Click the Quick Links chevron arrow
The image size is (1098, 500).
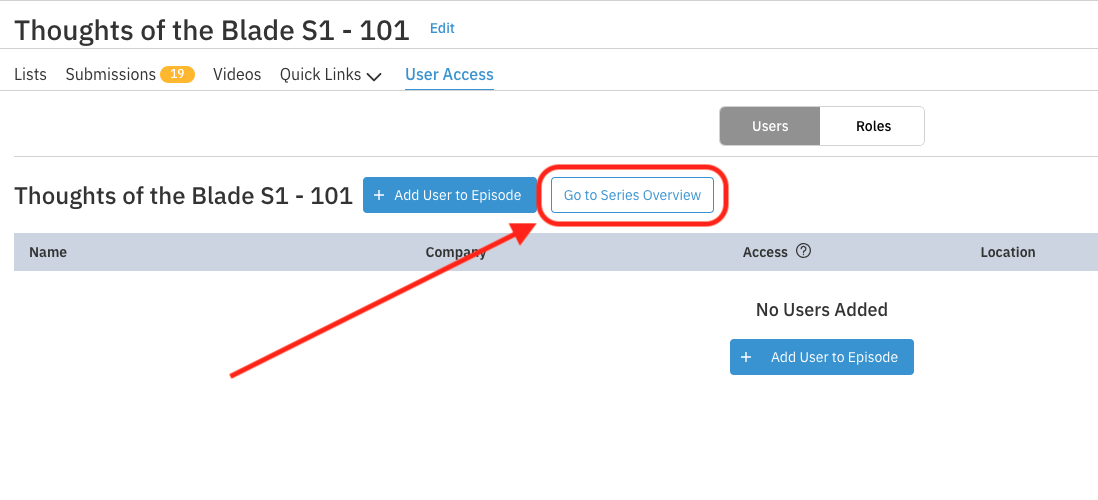374,76
